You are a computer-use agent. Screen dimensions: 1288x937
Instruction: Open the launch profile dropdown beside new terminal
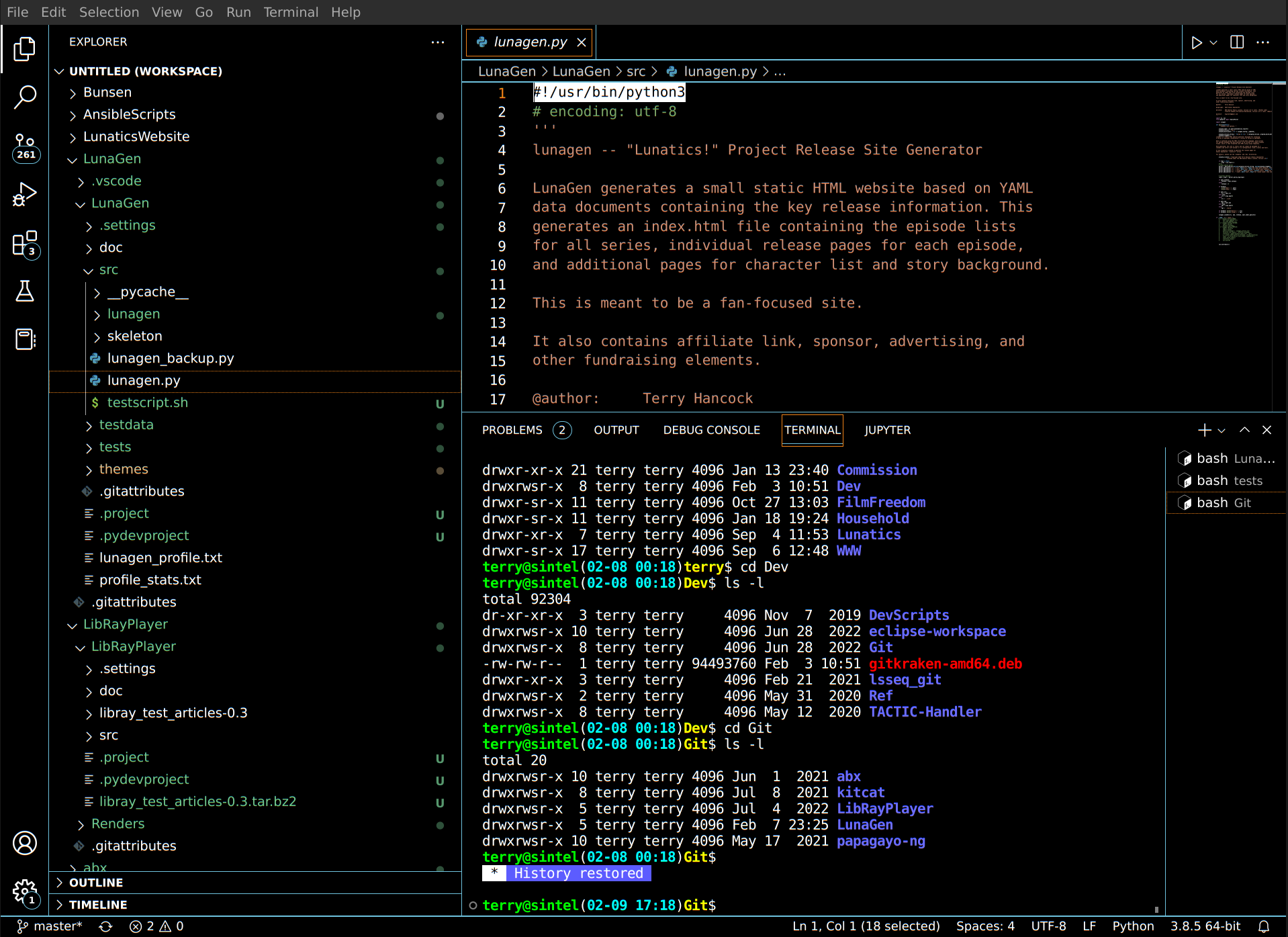click(x=1222, y=431)
